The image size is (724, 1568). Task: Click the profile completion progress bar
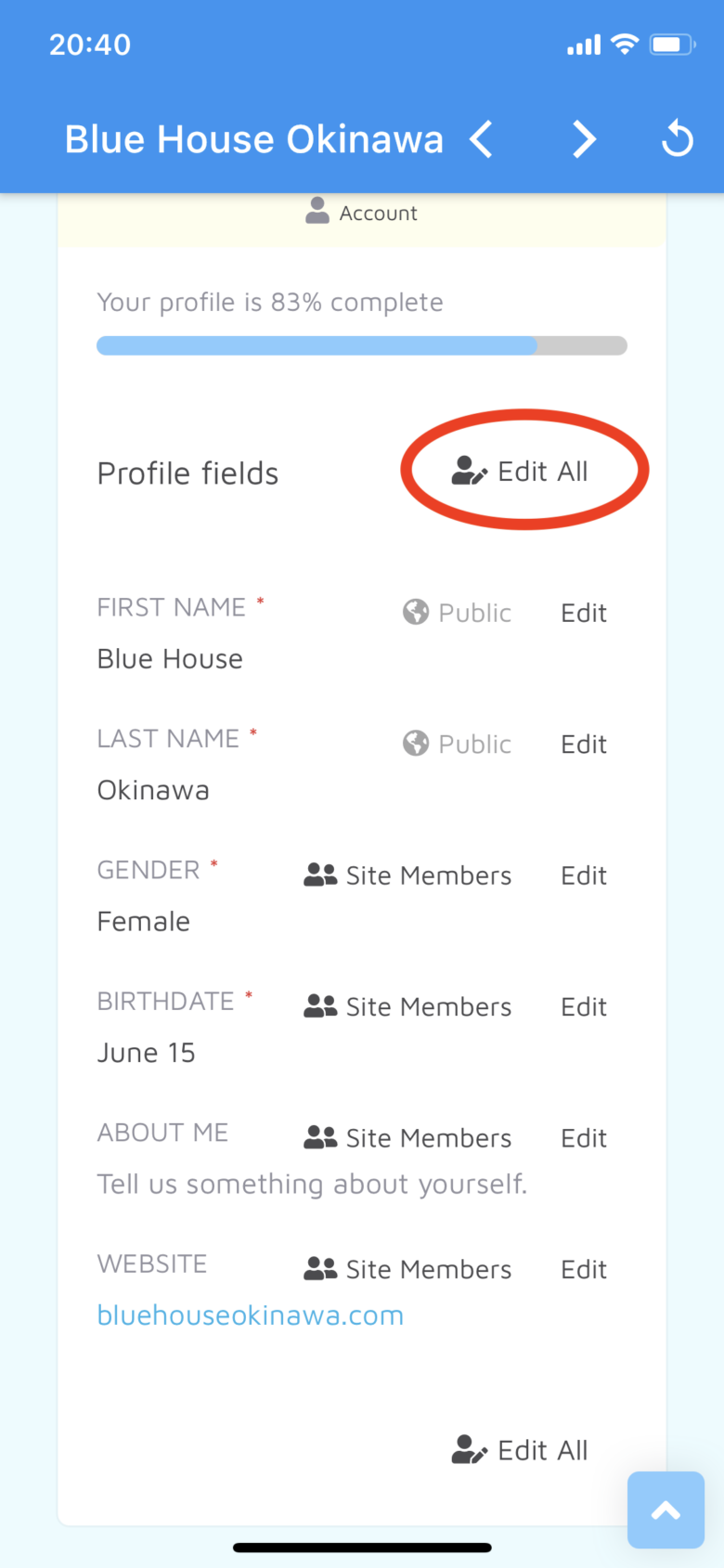[362, 345]
